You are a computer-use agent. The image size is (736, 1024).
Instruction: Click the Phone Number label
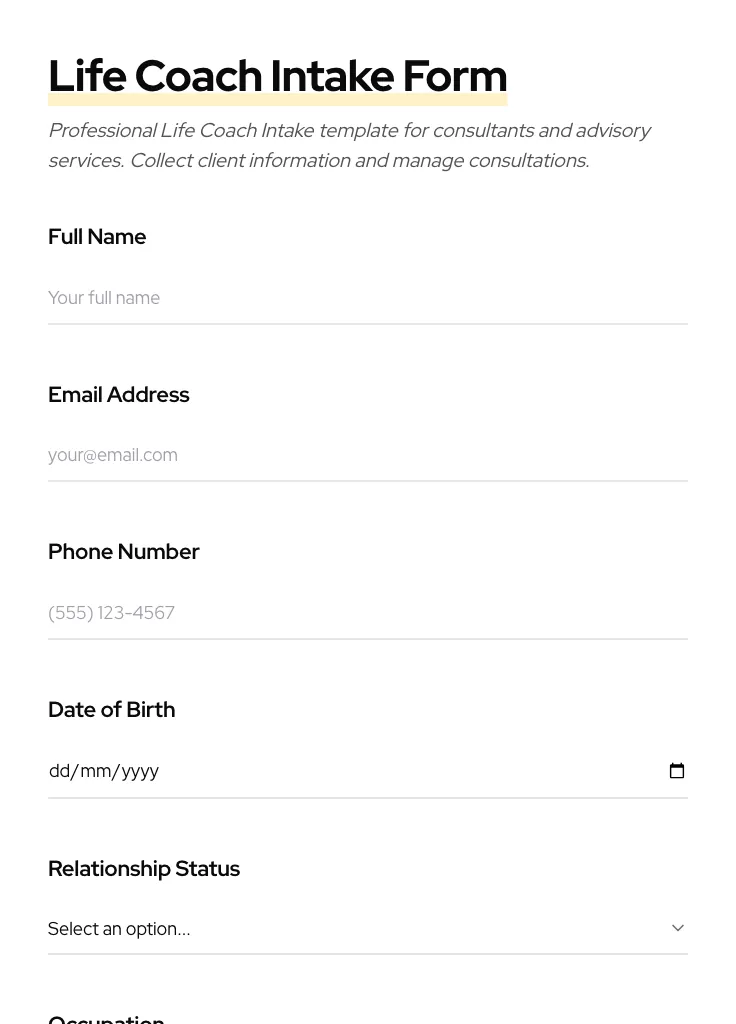(123, 552)
